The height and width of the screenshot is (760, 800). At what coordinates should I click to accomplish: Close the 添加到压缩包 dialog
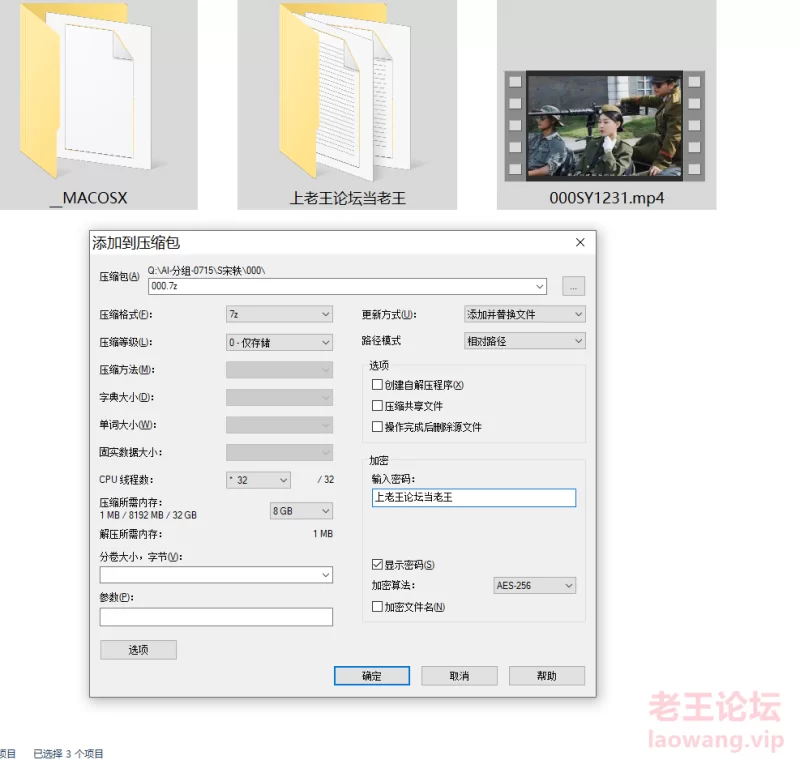[580, 242]
